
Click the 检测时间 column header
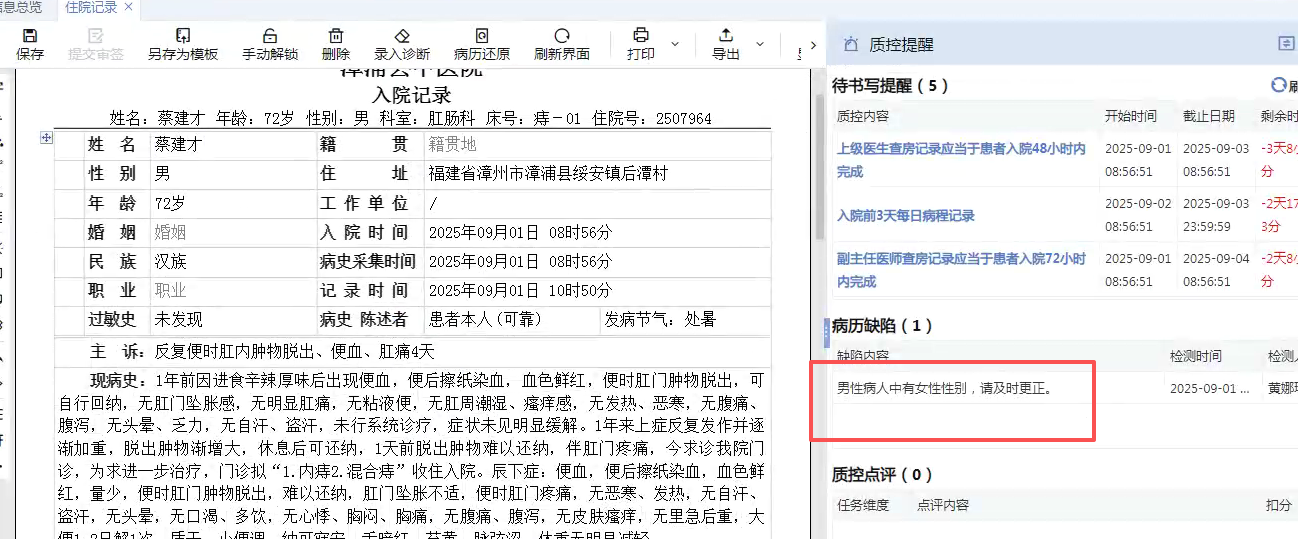(1196, 356)
